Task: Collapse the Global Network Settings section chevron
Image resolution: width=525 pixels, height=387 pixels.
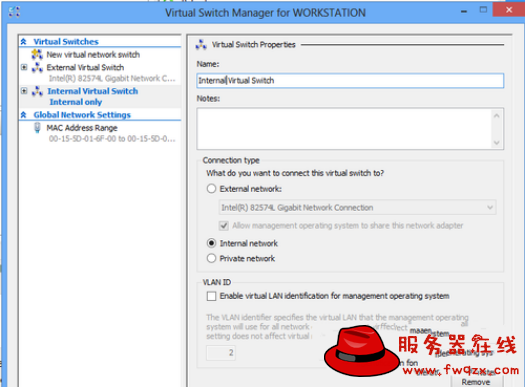Action: tap(23, 115)
